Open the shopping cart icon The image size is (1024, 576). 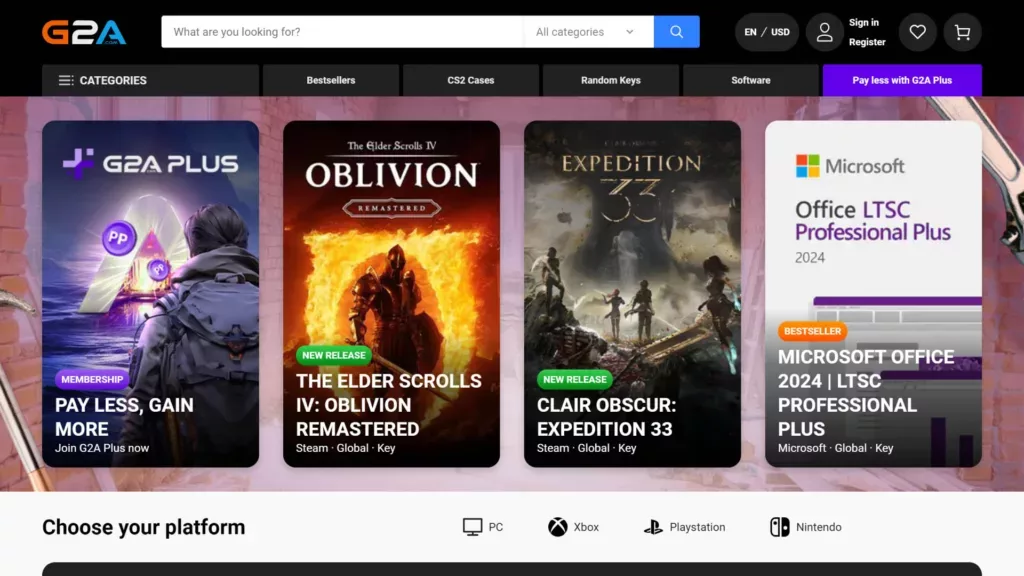pyautogui.click(x=962, y=32)
